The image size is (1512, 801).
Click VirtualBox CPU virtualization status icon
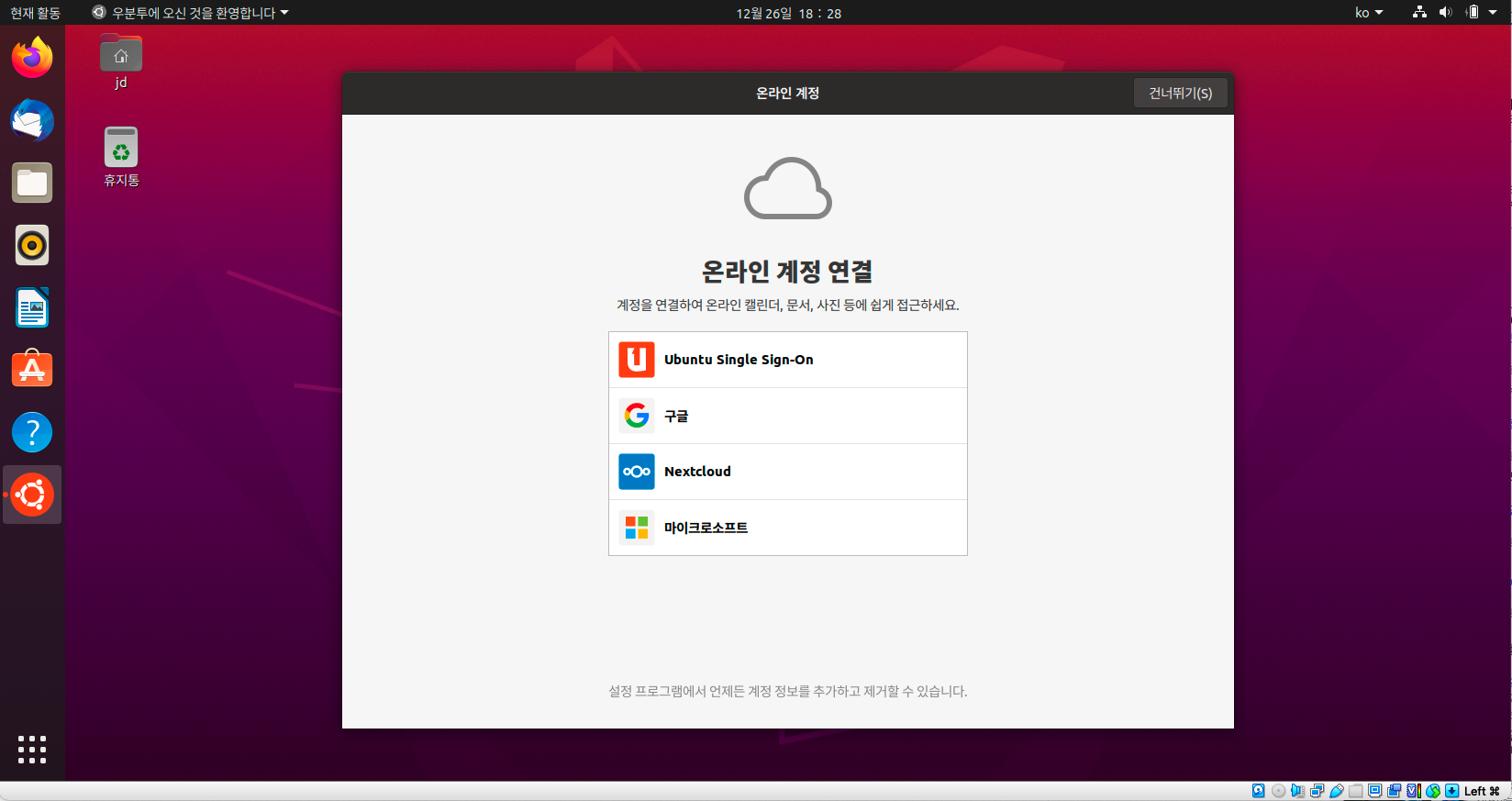coord(1414,790)
